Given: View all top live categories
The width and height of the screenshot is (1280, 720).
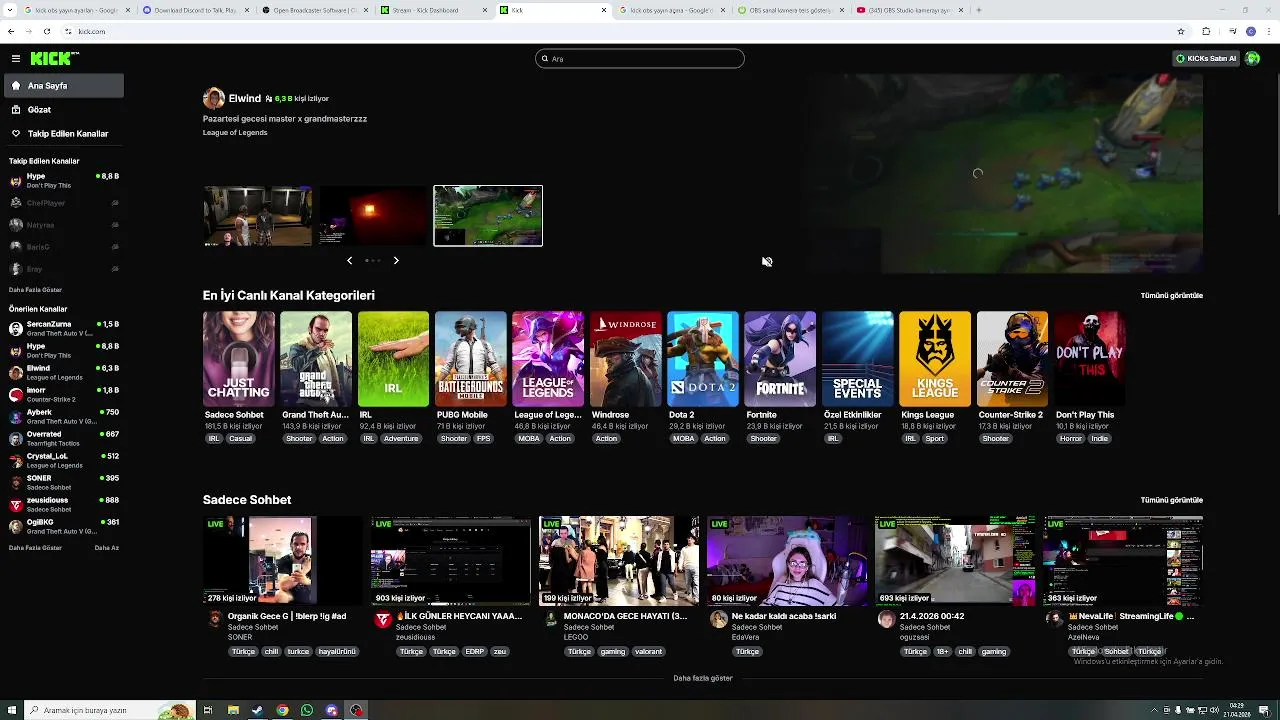Looking at the screenshot, I should (x=1172, y=296).
